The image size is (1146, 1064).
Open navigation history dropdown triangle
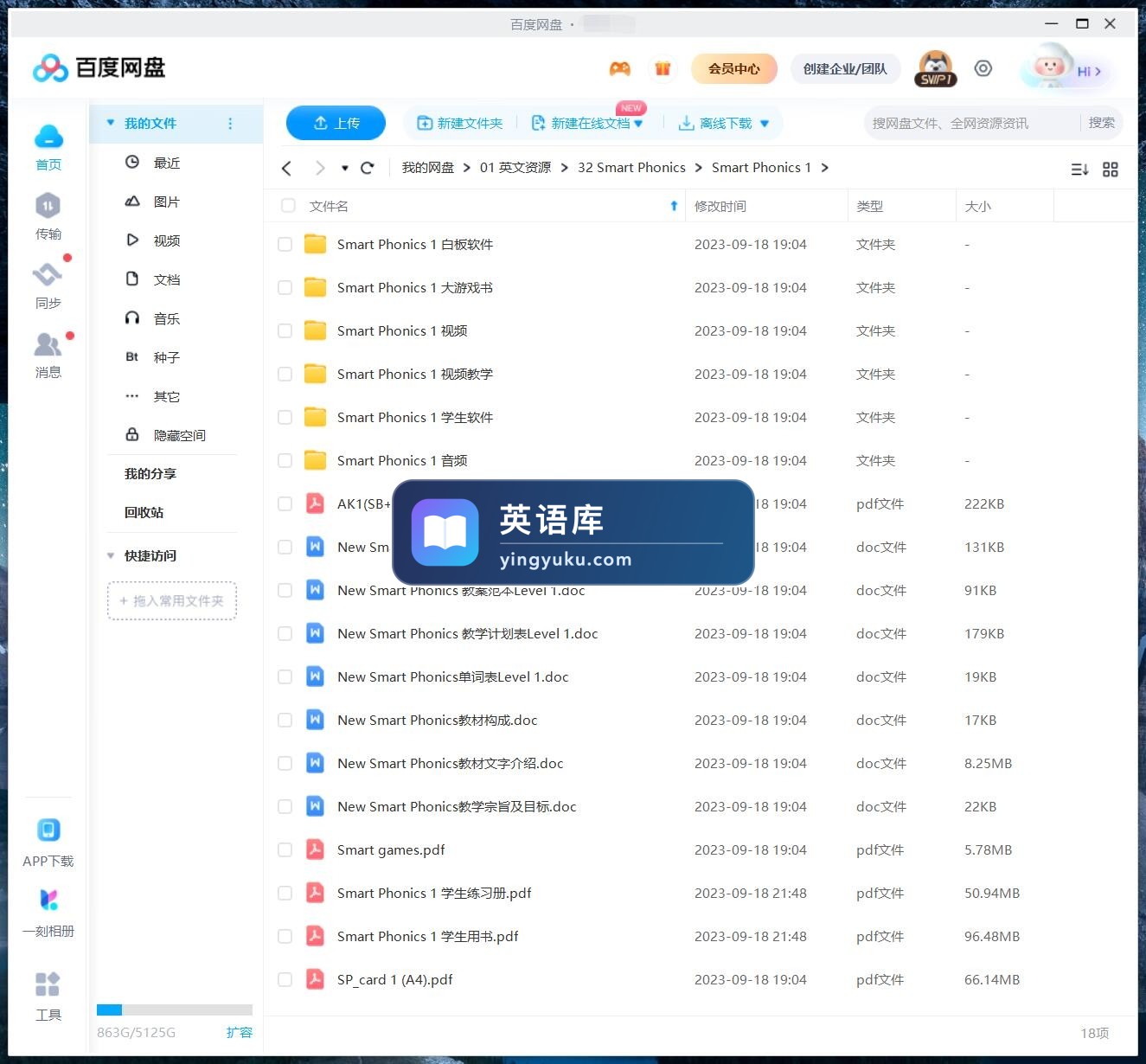pyautogui.click(x=345, y=169)
